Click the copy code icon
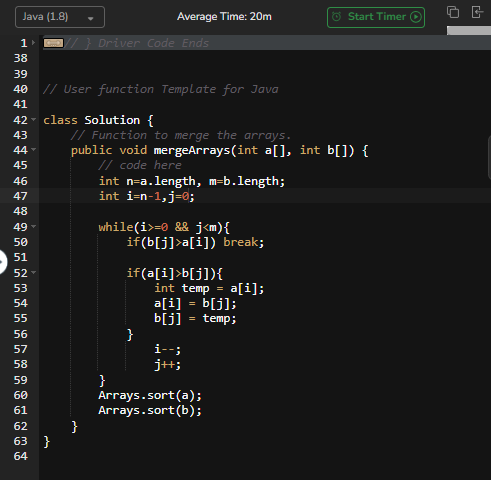Viewport: 491px width, 480px height. tap(453, 12)
